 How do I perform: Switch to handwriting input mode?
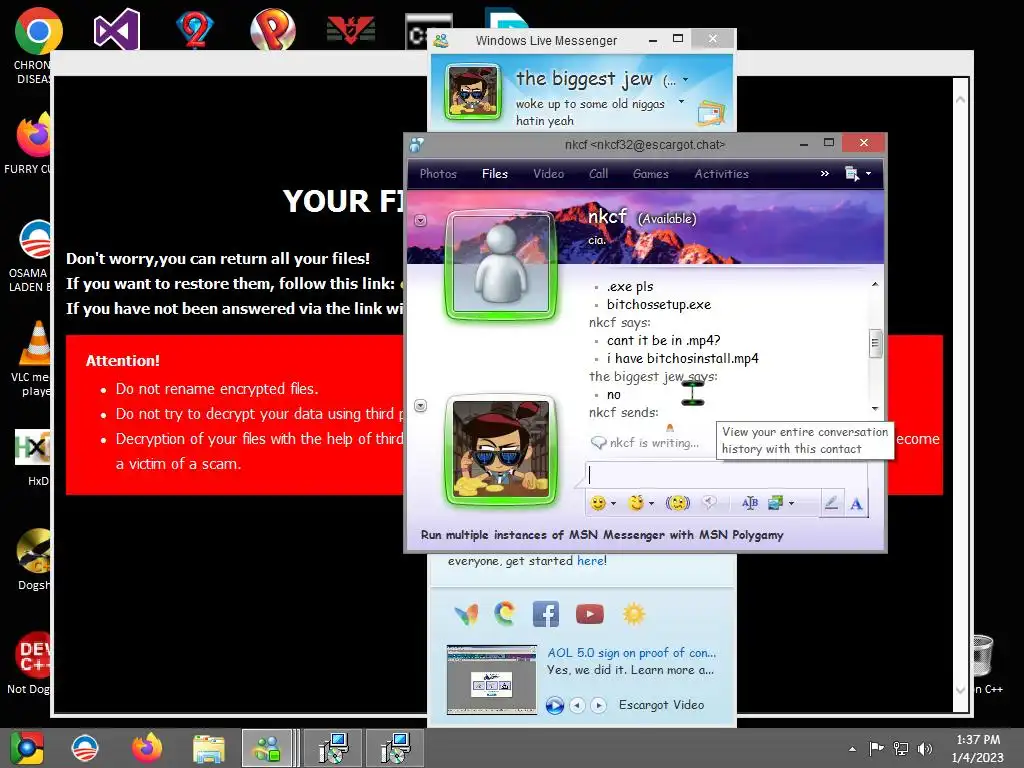pyautogui.click(x=831, y=503)
